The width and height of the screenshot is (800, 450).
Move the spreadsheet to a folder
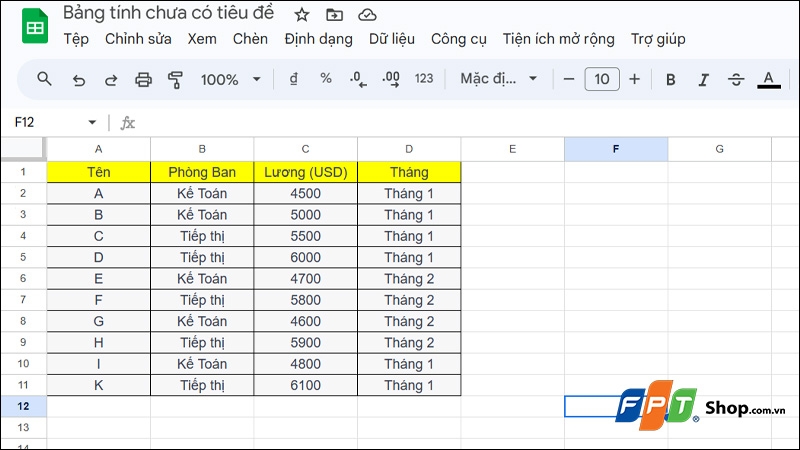pos(334,15)
